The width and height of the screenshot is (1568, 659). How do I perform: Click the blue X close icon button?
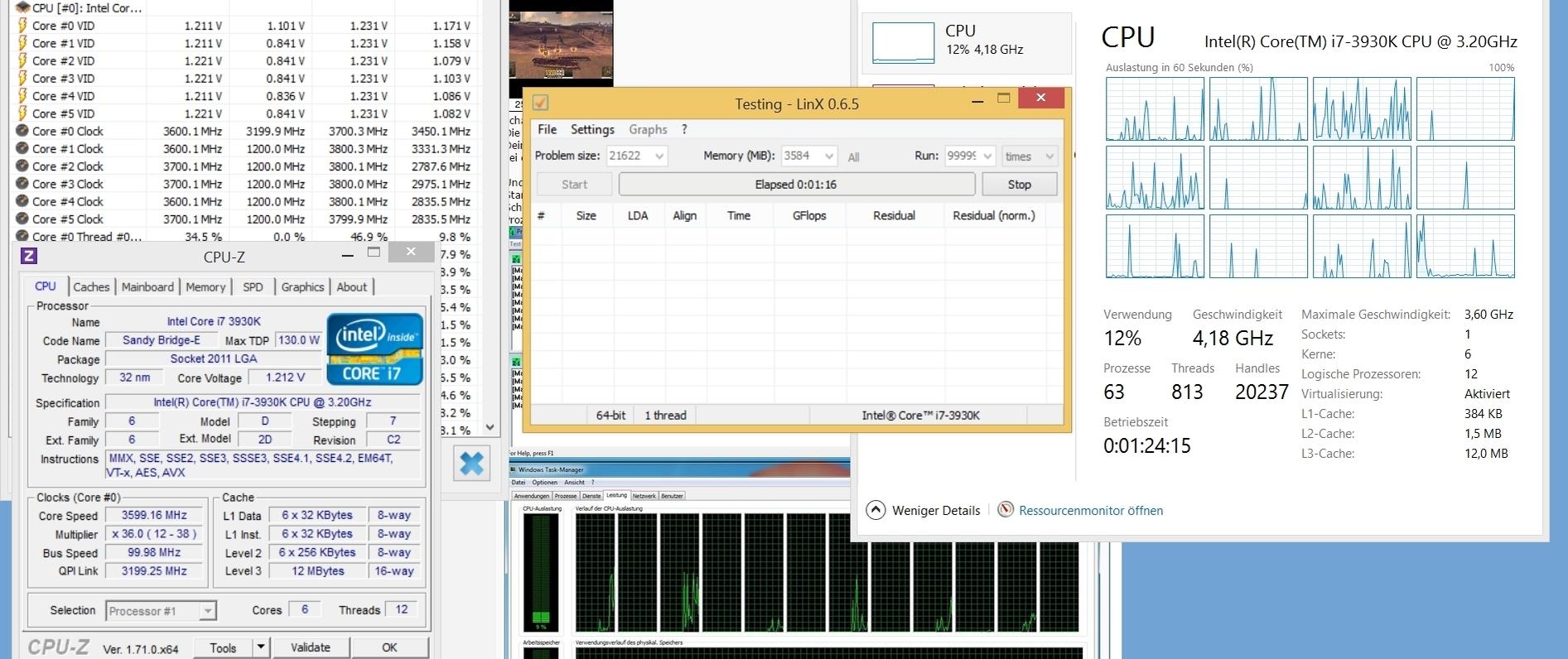471,463
